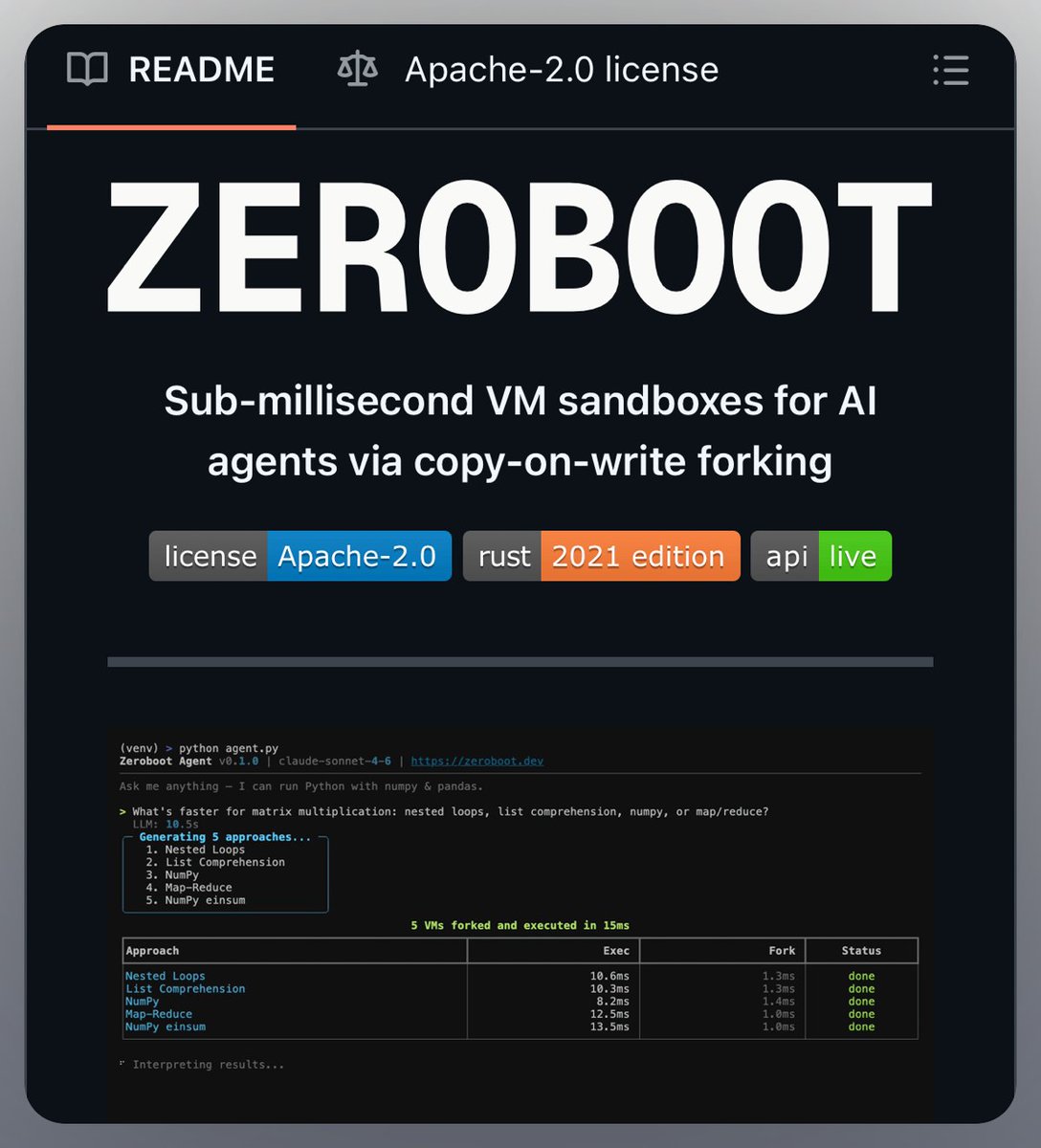The width and height of the screenshot is (1041, 1148).
Task: Click 'NumPy einsum' in the results table
Action: click(x=166, y=1027)
